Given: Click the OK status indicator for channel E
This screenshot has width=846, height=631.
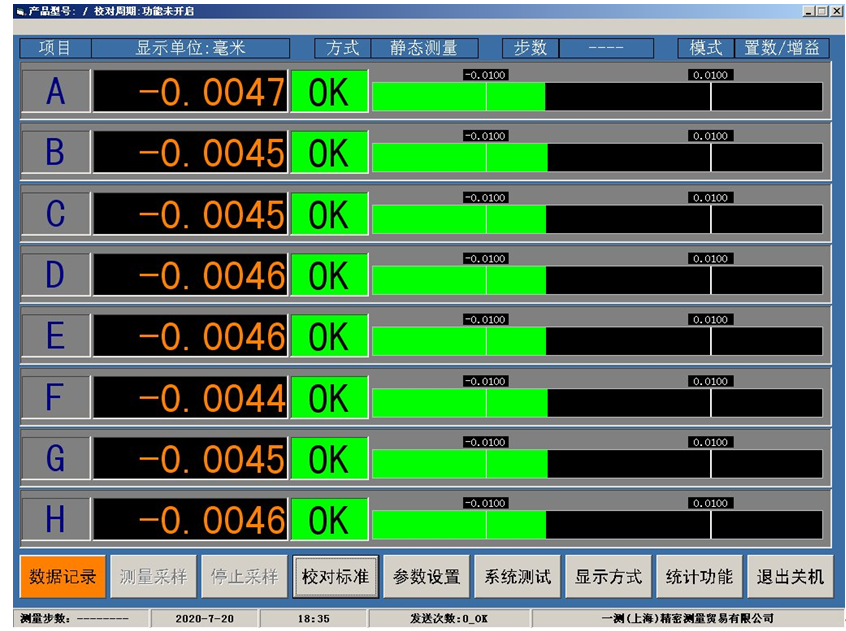Looking at the screenshot, I should [329, 337].
